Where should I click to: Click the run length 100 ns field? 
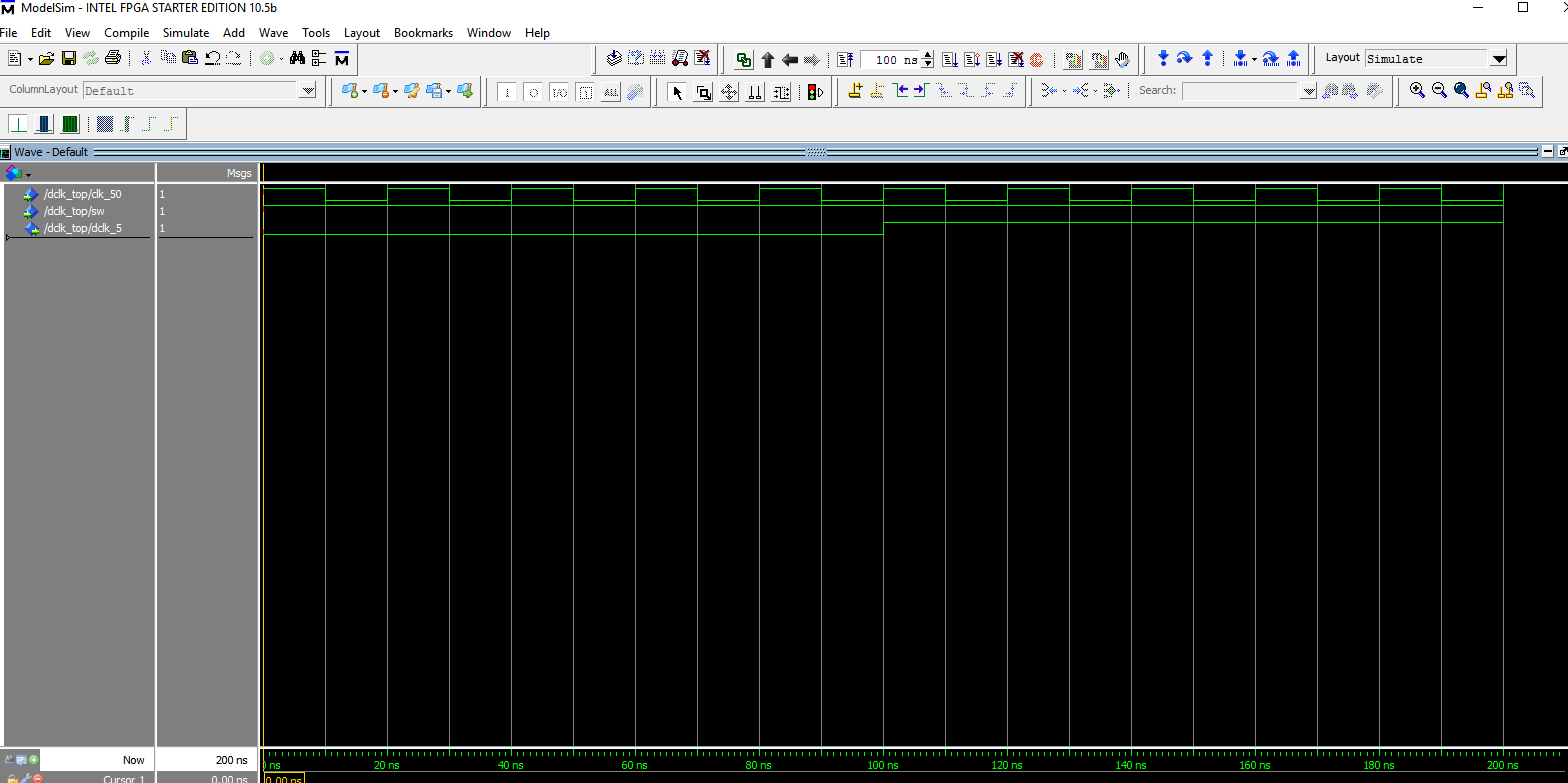coord(891,60)
